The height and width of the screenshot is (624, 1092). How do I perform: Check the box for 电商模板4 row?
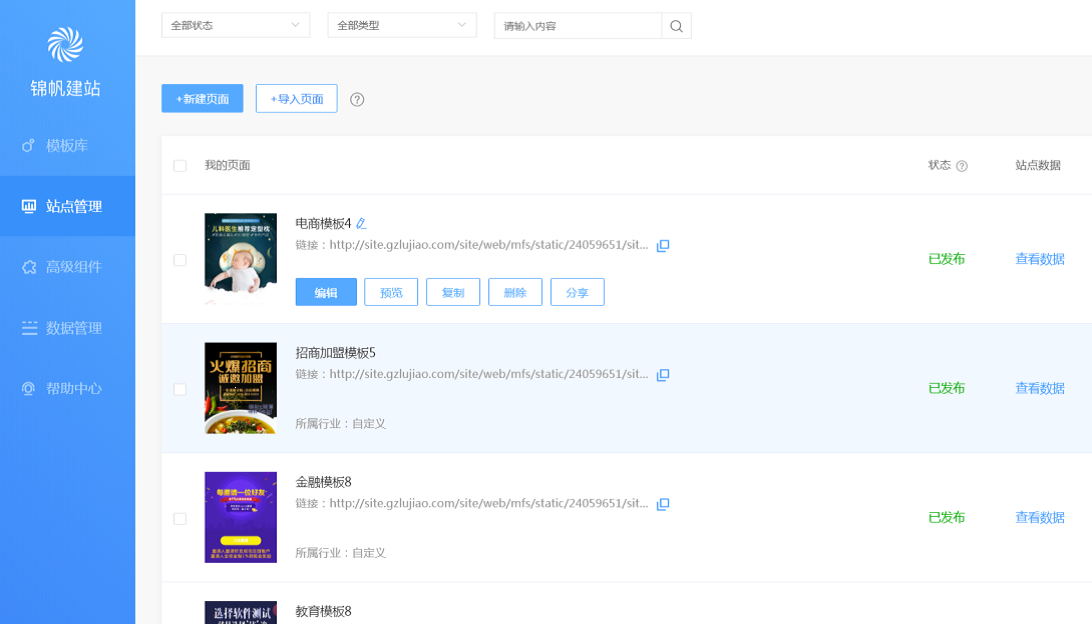click(x=180, y=260)
